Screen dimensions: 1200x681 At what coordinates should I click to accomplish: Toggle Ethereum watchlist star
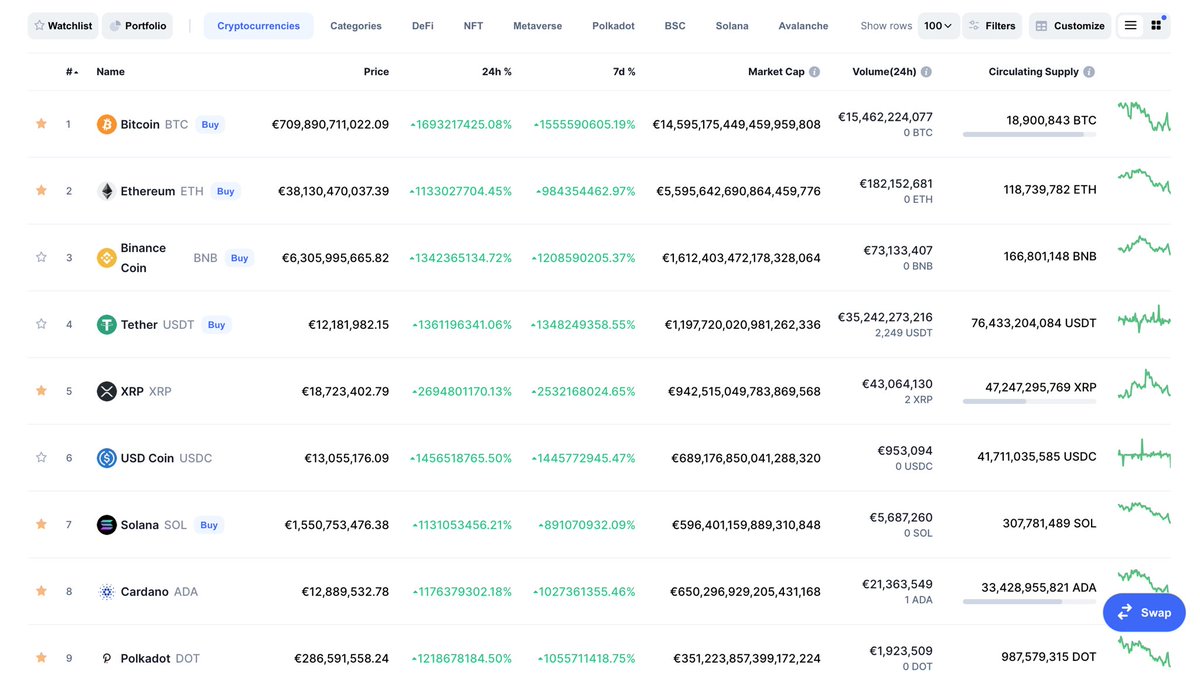41,190
